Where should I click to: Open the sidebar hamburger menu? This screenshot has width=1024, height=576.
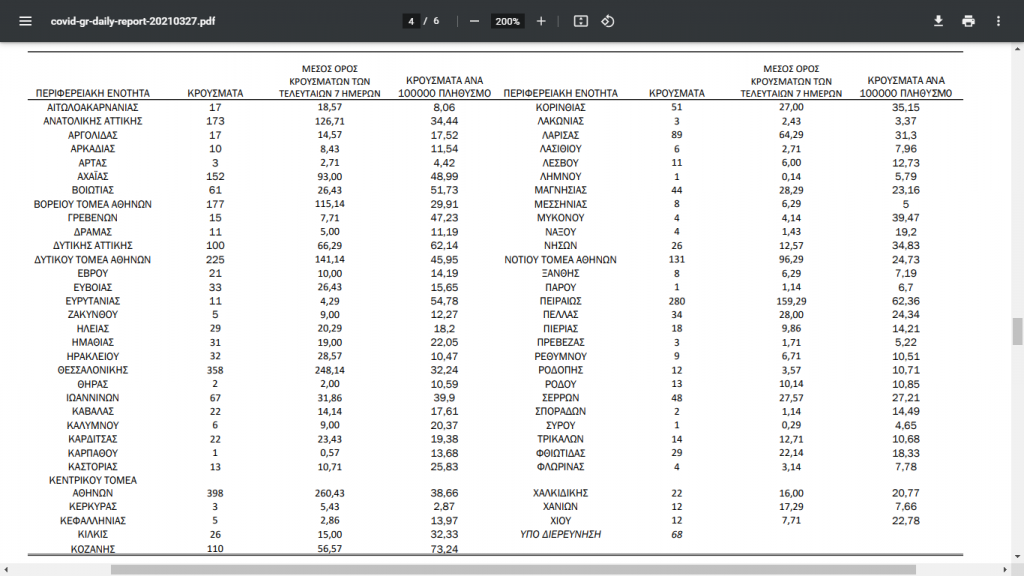[25, 21]
